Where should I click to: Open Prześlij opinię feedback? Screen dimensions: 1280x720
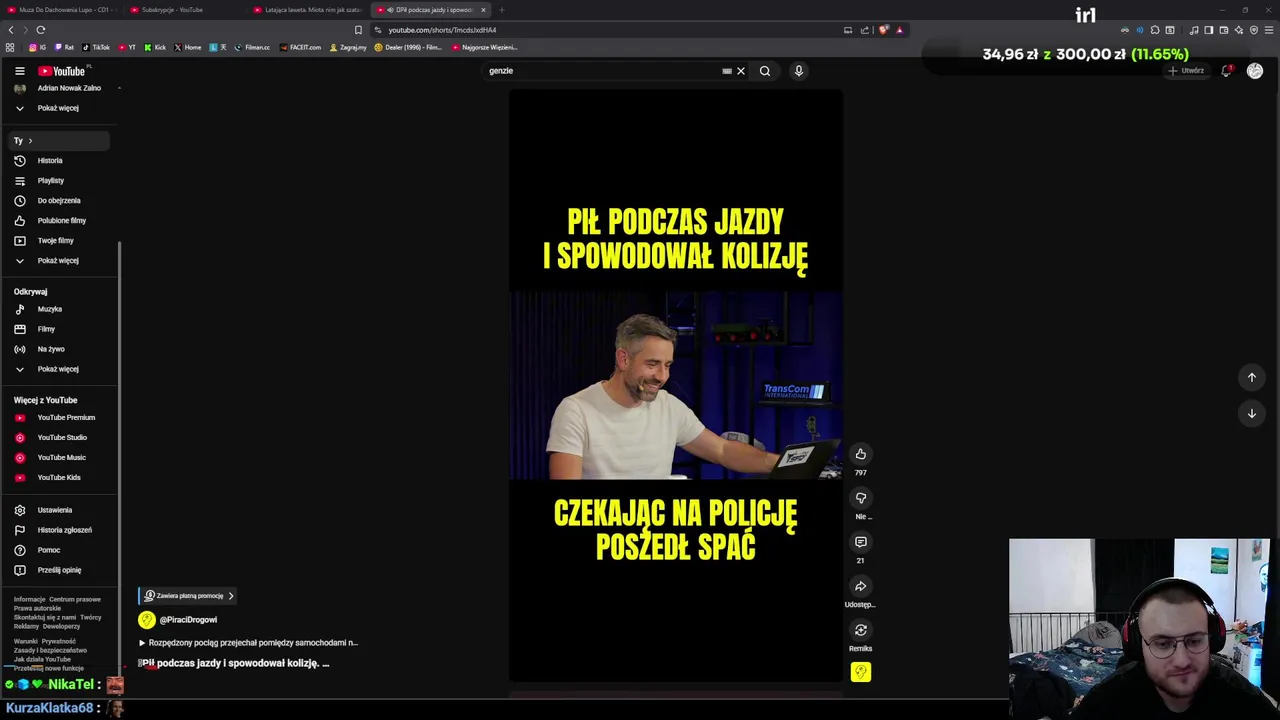pos(60,570)
